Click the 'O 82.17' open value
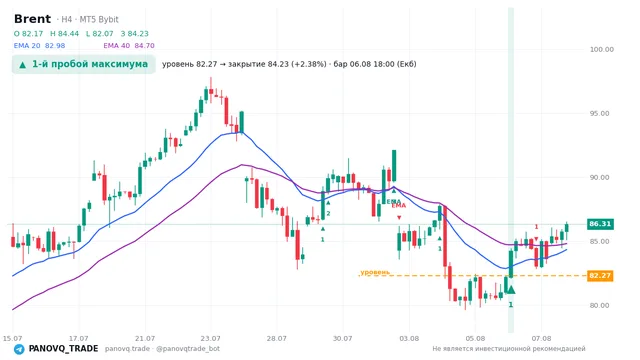Image resolution: width=640 pixels, height=360 pixels. [28, 34]
